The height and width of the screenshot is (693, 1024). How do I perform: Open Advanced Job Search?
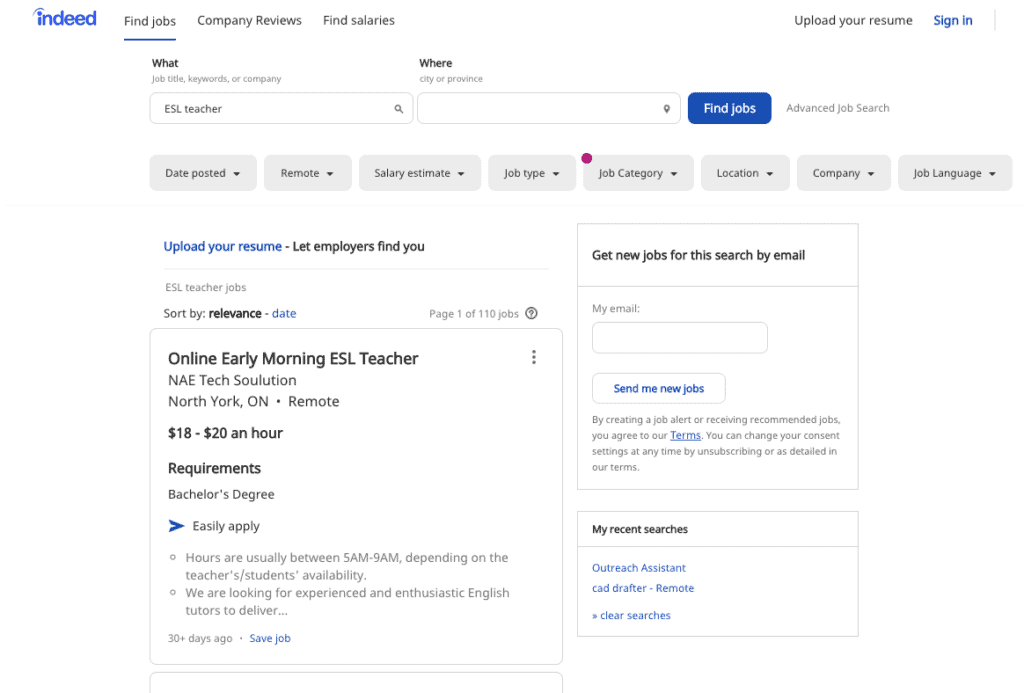(x=838, y=108)
